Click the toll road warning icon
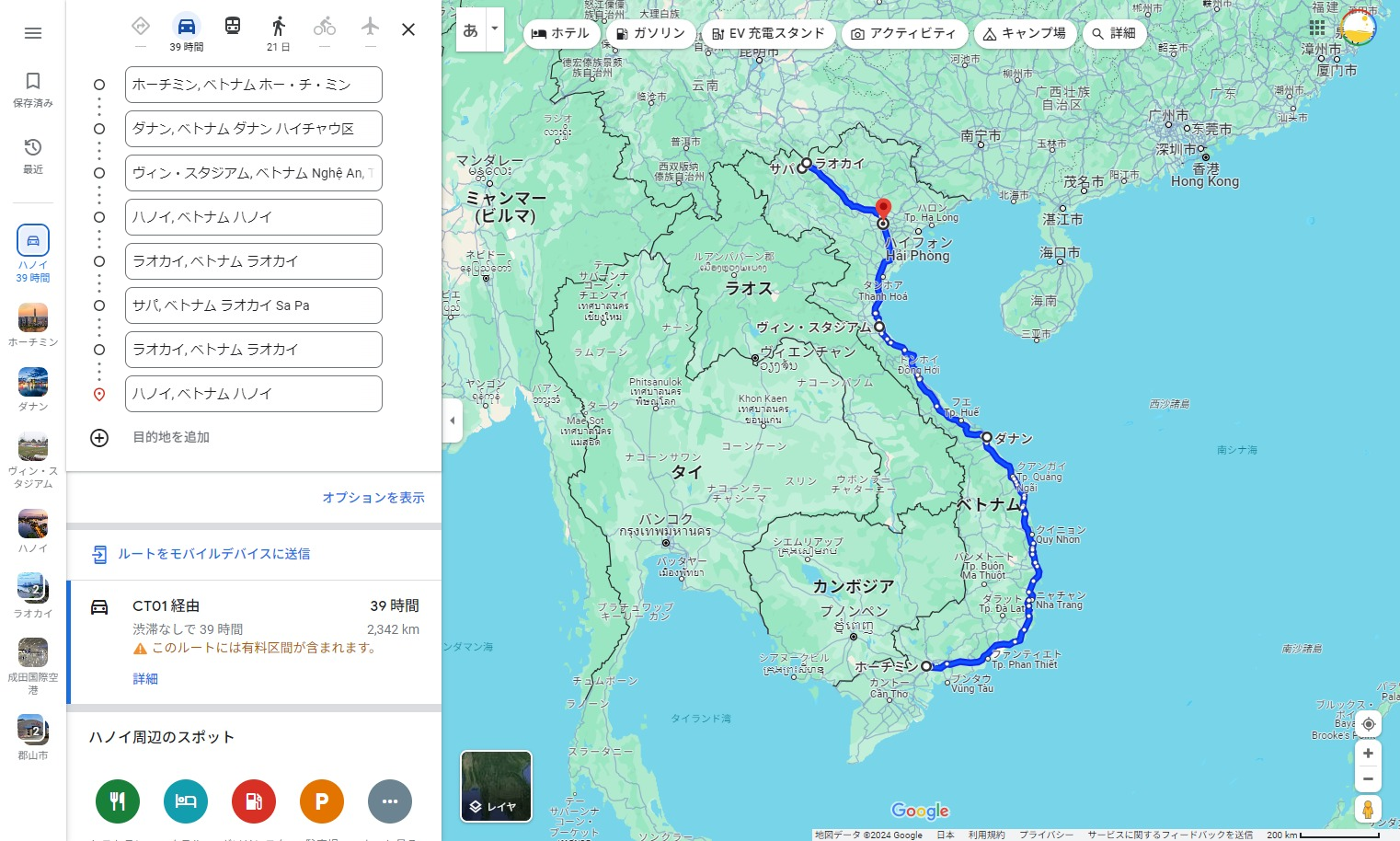 click(140, 649)
